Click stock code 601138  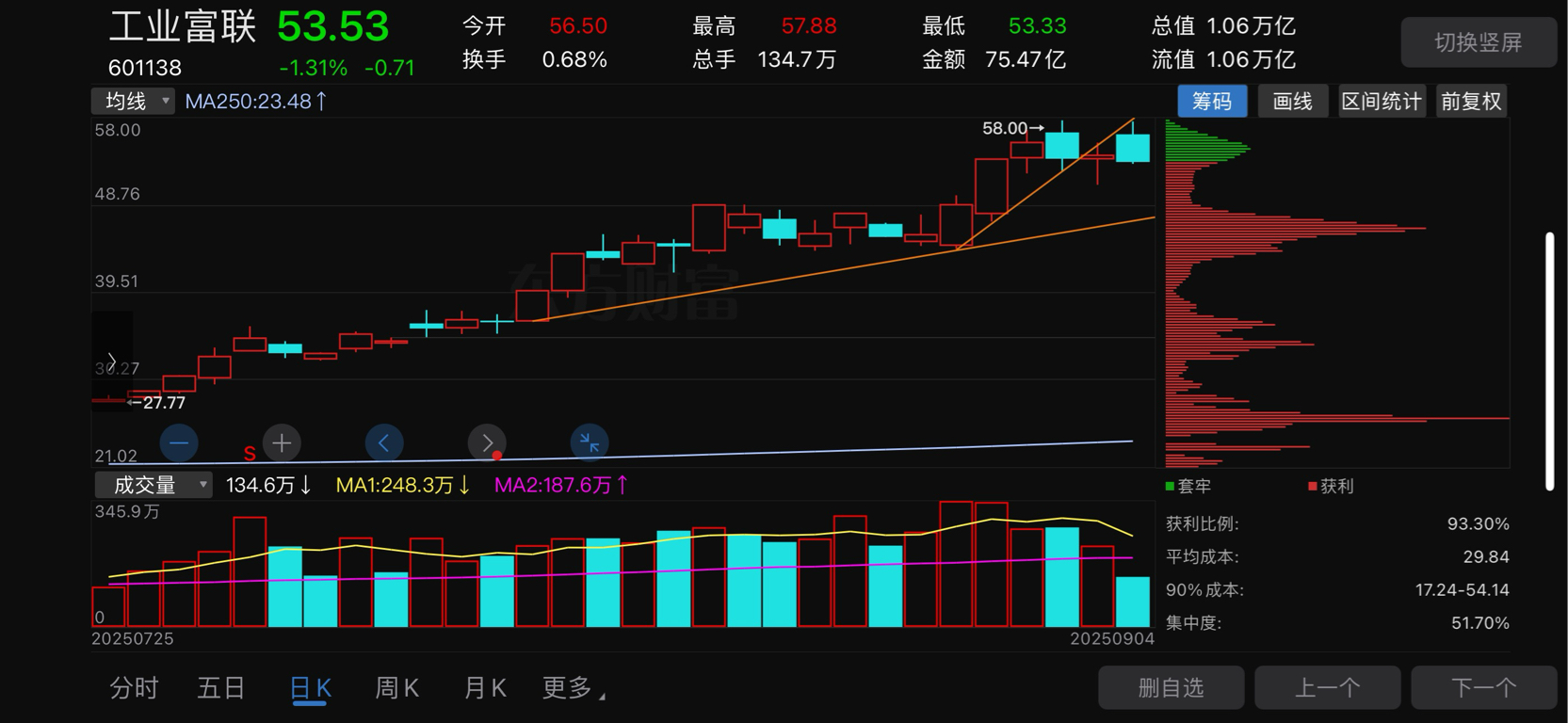coord(145,68)
